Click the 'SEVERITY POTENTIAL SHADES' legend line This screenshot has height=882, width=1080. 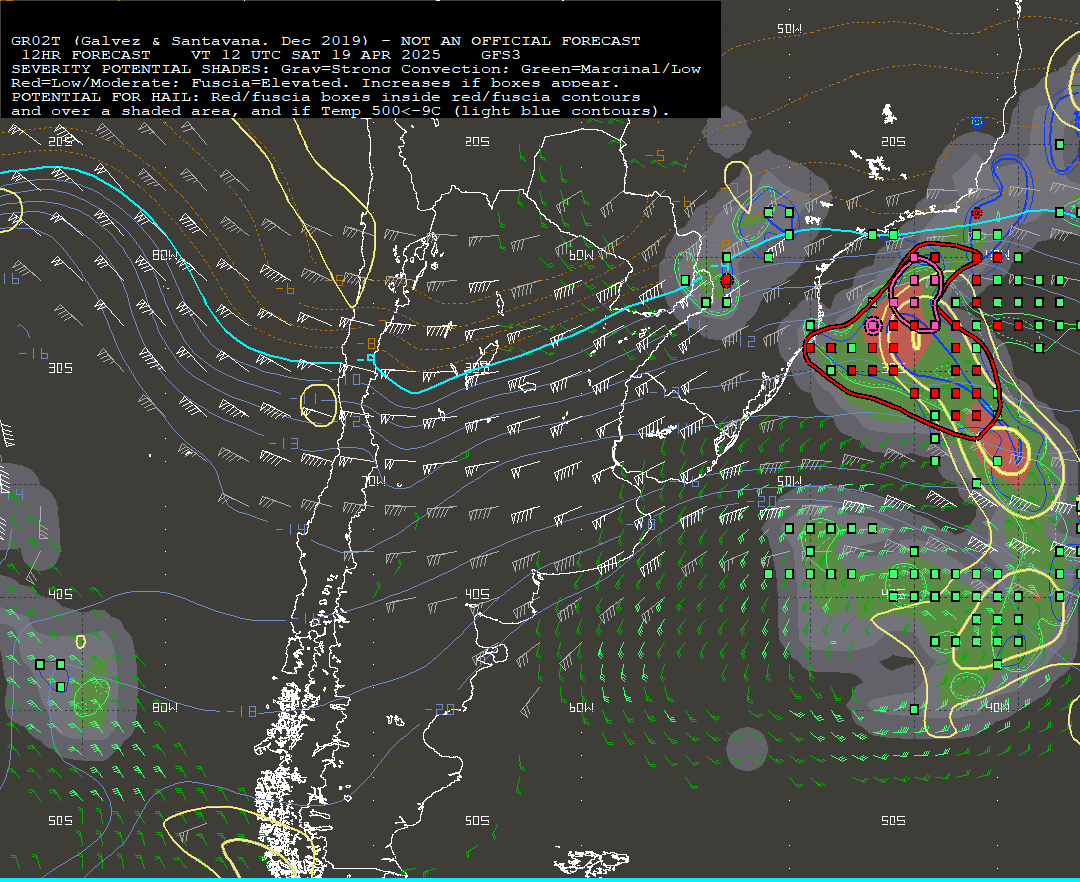[x=356, y=69]
